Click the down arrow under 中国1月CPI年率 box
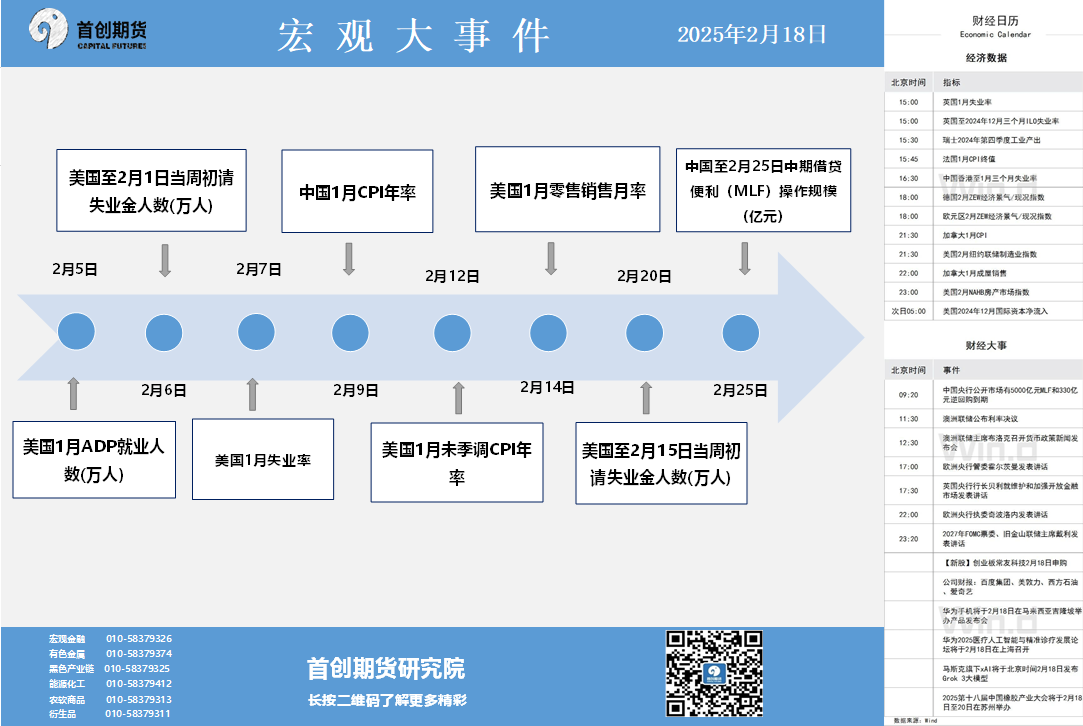 tap(349, 260)
